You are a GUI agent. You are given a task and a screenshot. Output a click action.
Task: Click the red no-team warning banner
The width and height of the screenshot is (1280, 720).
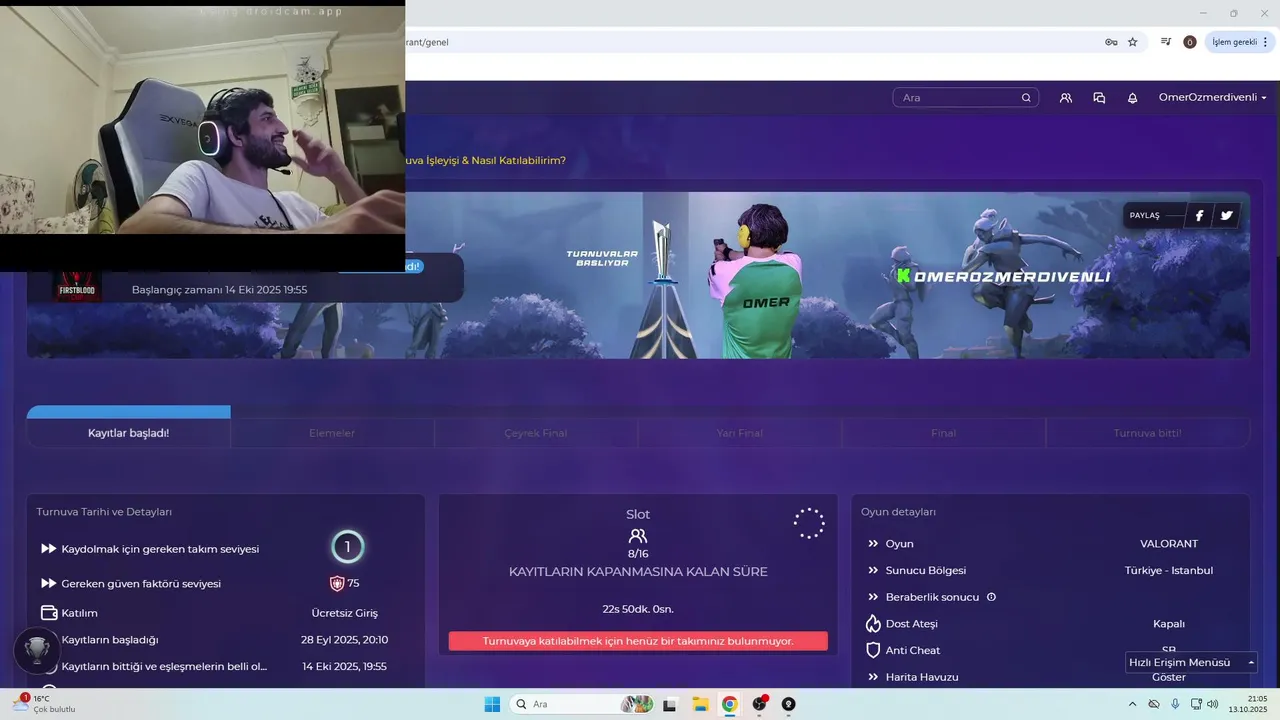638,641
